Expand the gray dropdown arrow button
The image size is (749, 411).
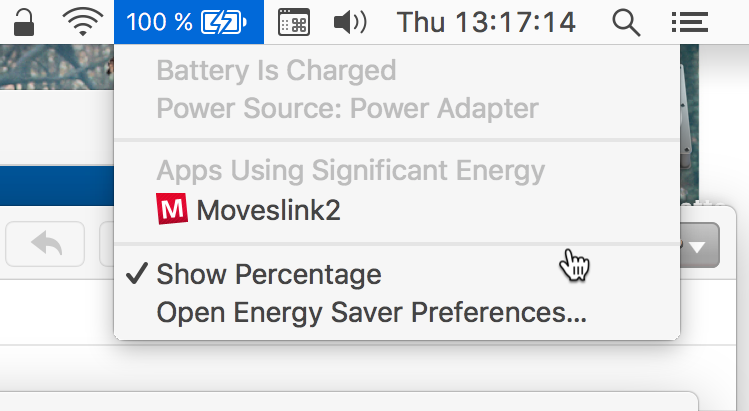pyautogui.click(x=700, y=246)
